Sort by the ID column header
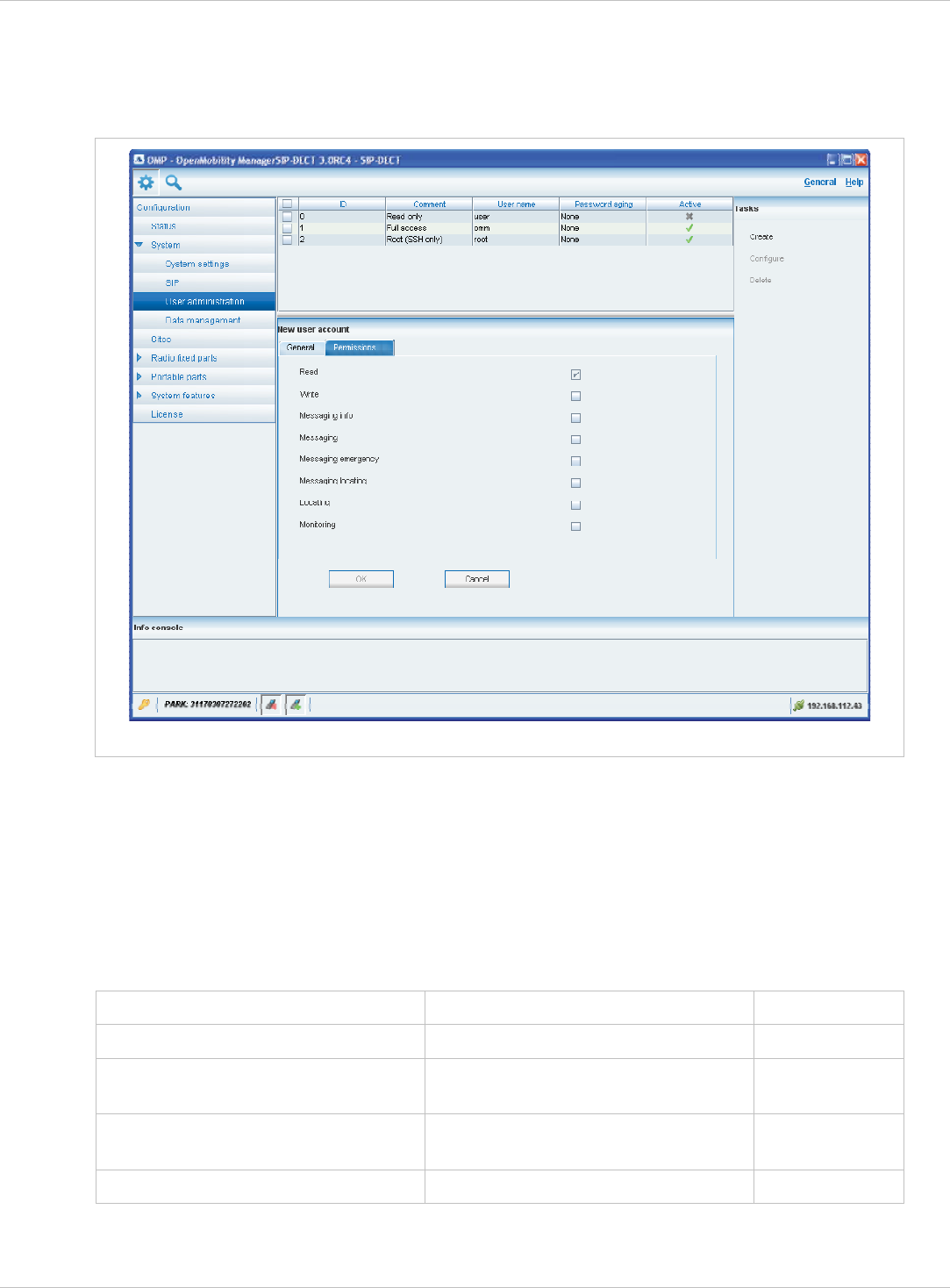Viewport: 950px width, 1288px height. [342, 204]
